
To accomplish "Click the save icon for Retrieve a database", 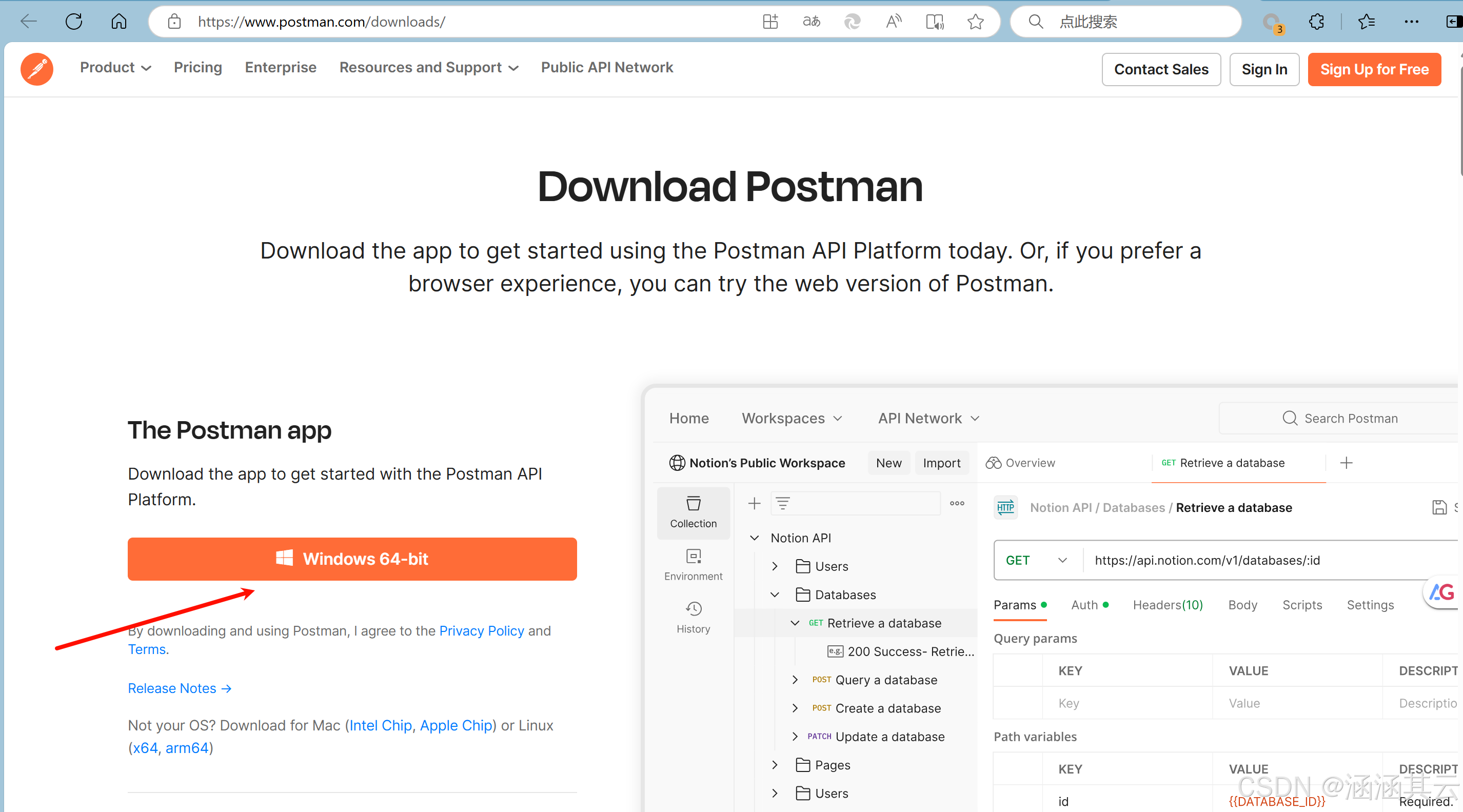I will 1439,507.
